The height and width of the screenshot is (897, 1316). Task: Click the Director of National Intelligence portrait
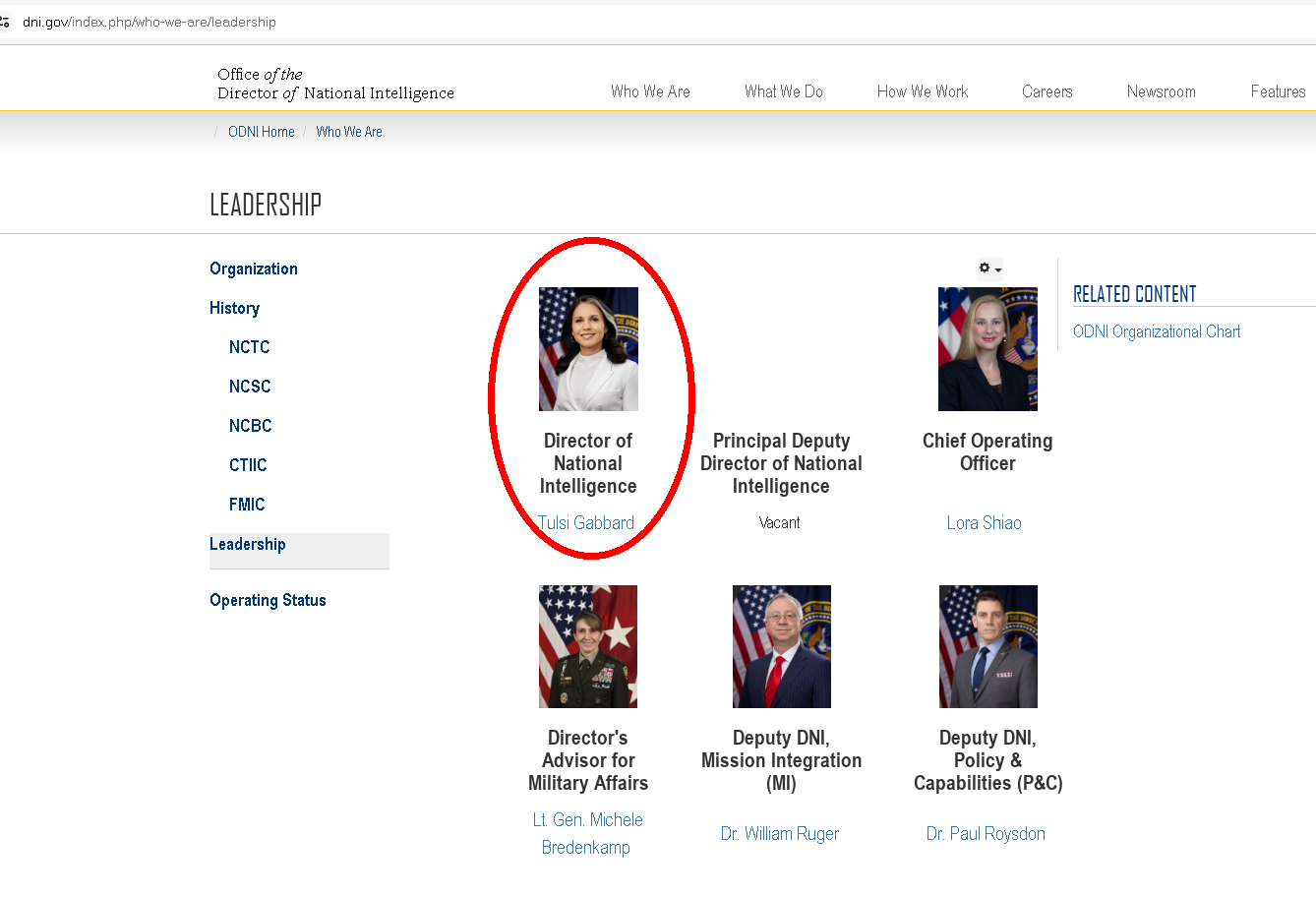point(588,349)
